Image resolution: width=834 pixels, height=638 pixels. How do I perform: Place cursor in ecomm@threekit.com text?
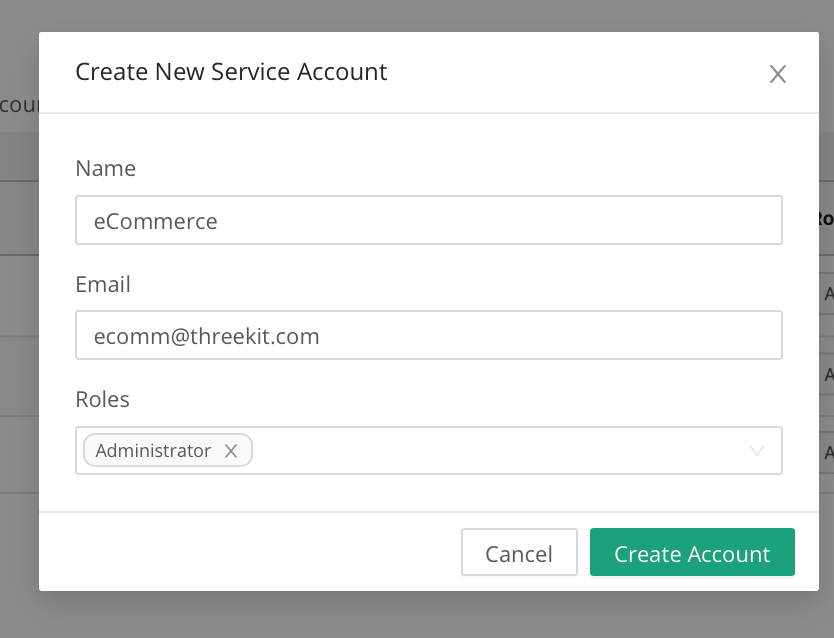[x=206, y=337]
